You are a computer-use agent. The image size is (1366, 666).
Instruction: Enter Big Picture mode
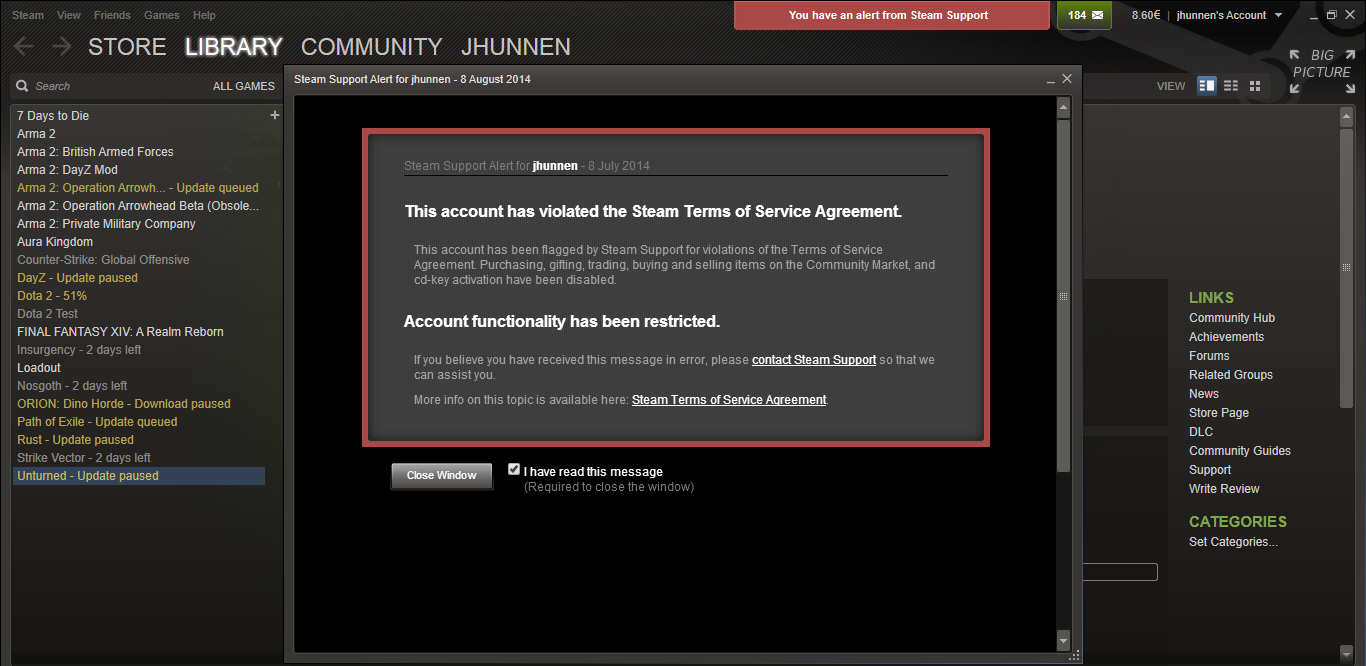(x=1321, y=71)
